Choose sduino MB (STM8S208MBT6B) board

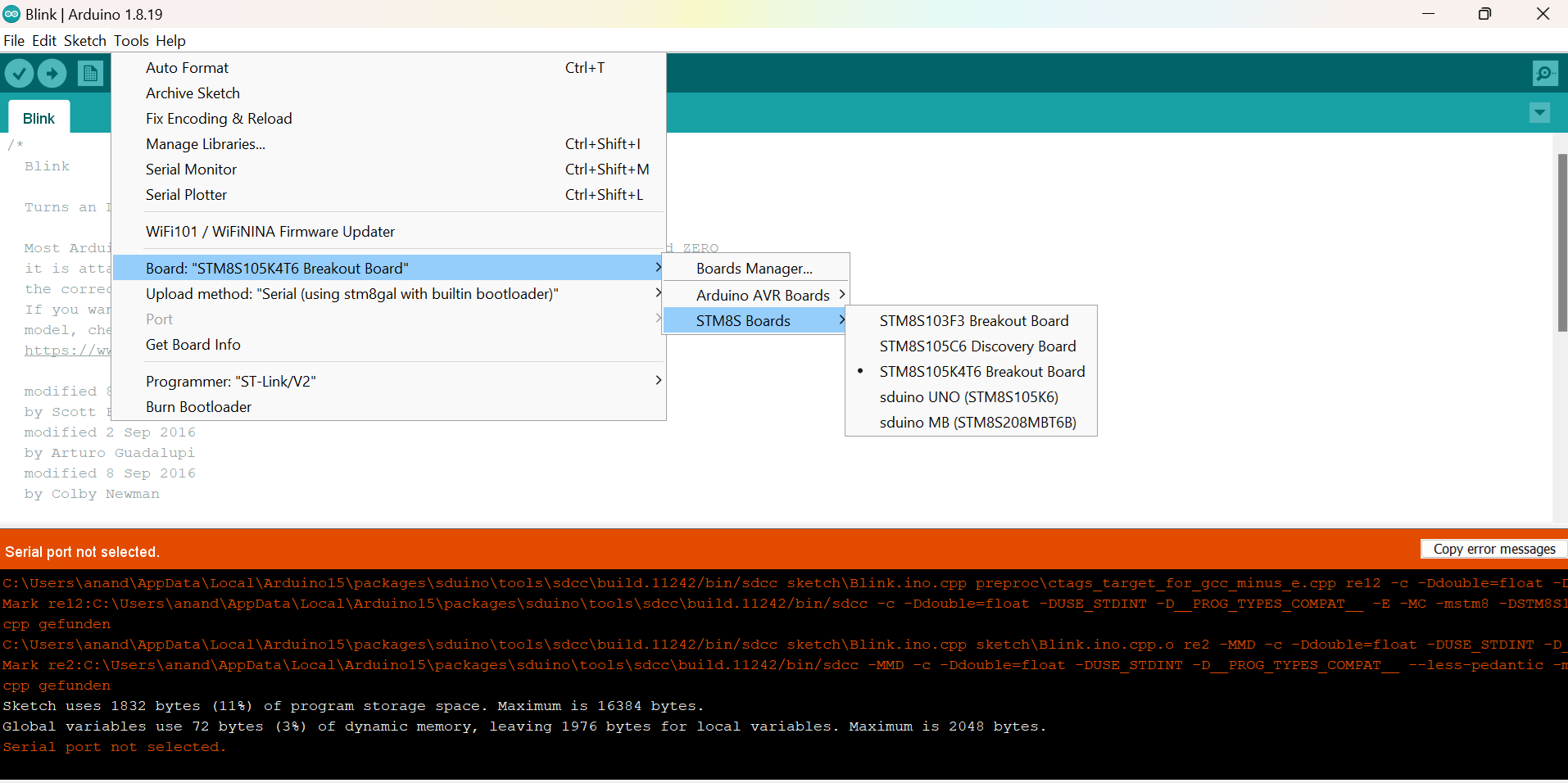click(972, 423)
